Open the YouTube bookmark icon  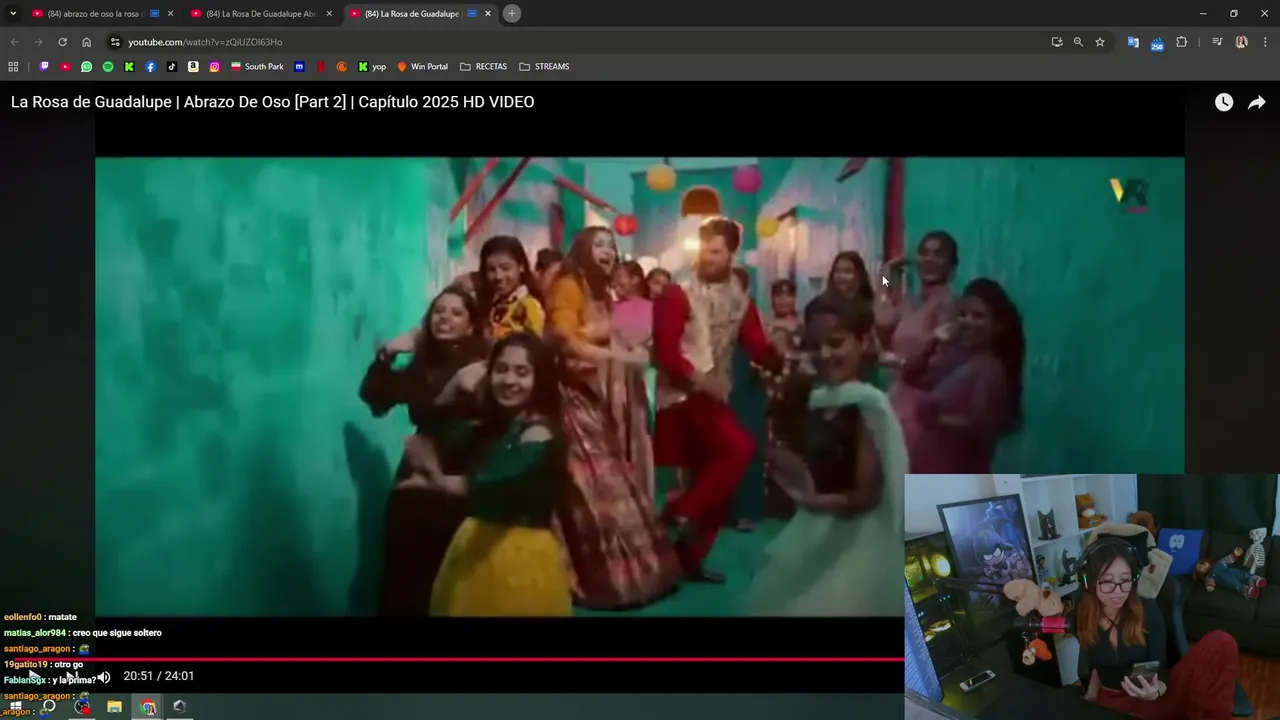[x=65, y=67]
